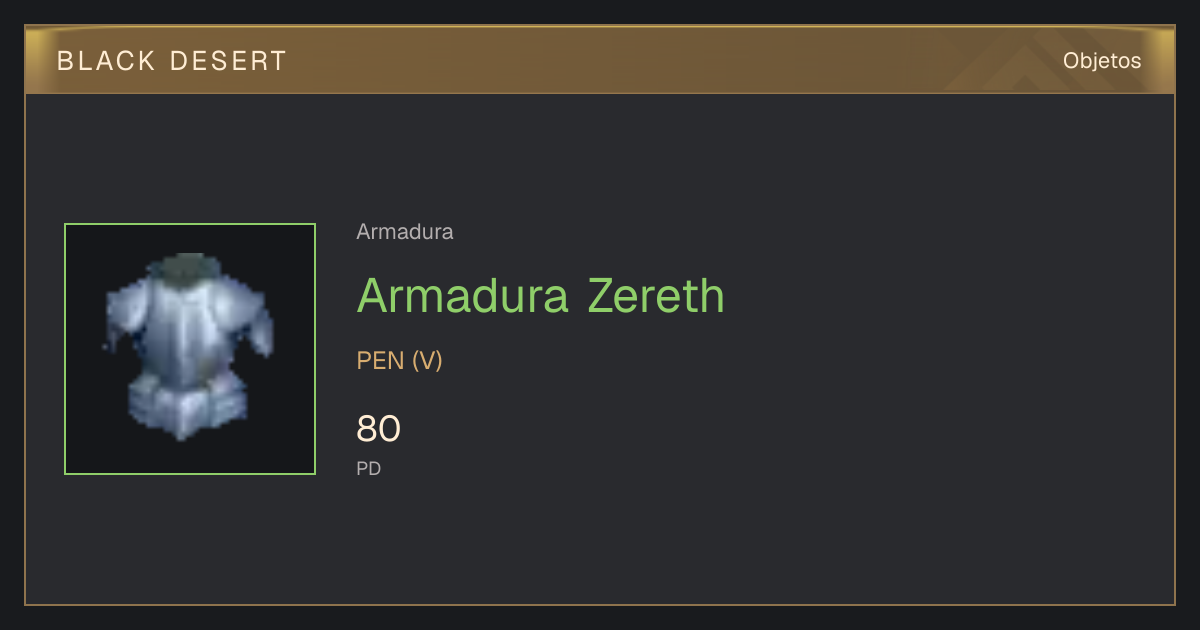Screen dimensions: 1200x630
Task: Select the 80 defense value
Action: [x=379, y=429]
